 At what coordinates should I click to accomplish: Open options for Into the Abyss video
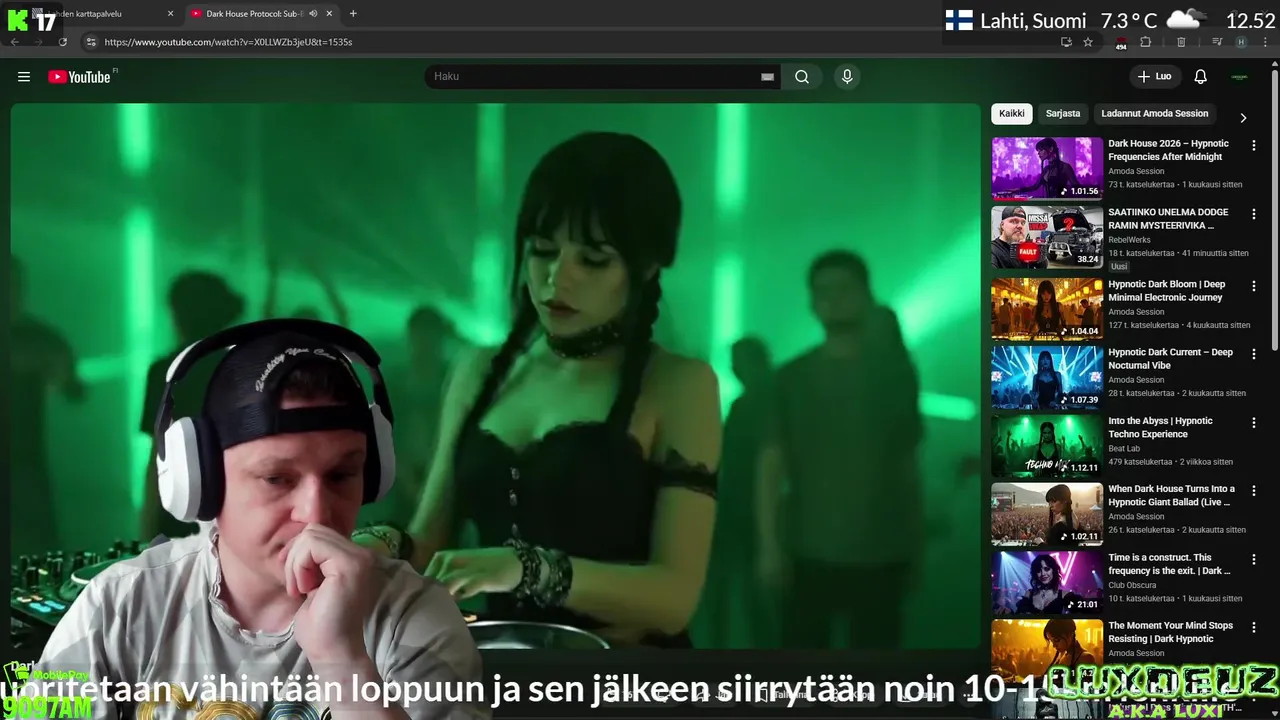1254,423
